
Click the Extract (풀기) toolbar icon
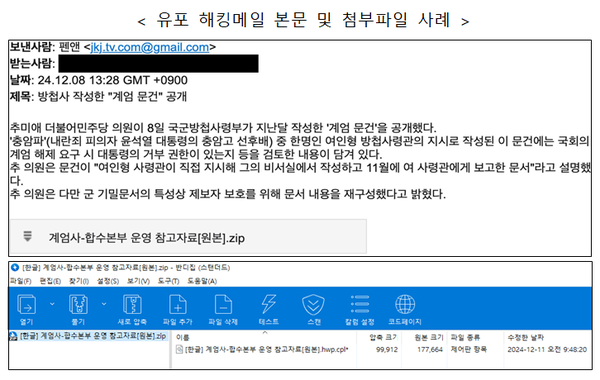tap(78, 305)
